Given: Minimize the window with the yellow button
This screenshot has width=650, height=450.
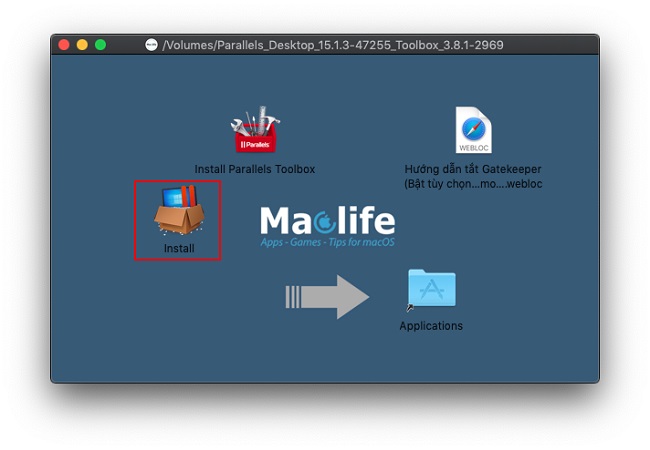Looking at the screenshot, I should (82, 45).
